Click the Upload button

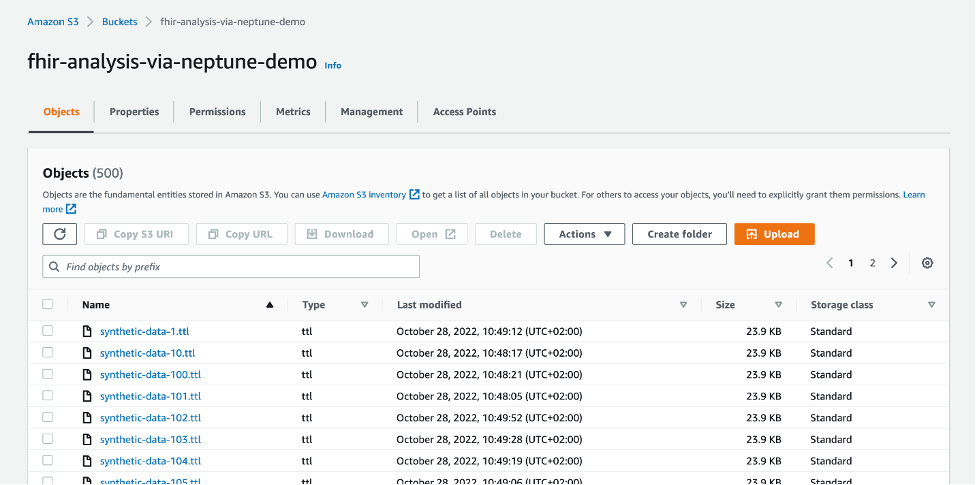tap(774, 234)
